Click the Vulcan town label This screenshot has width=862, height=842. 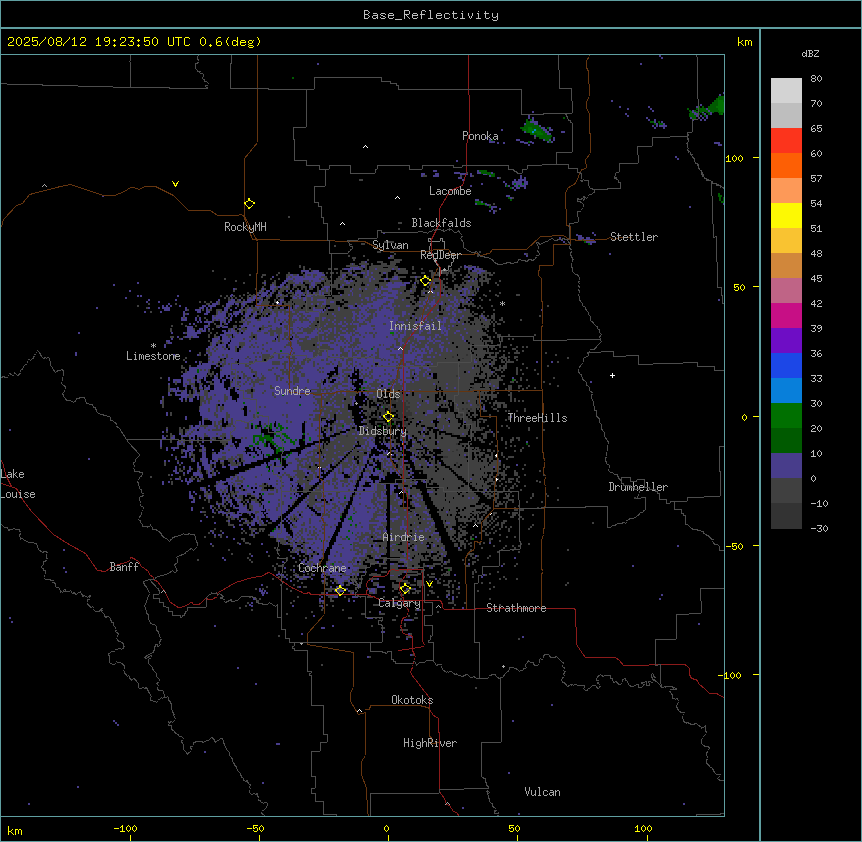tap(542, 792)
